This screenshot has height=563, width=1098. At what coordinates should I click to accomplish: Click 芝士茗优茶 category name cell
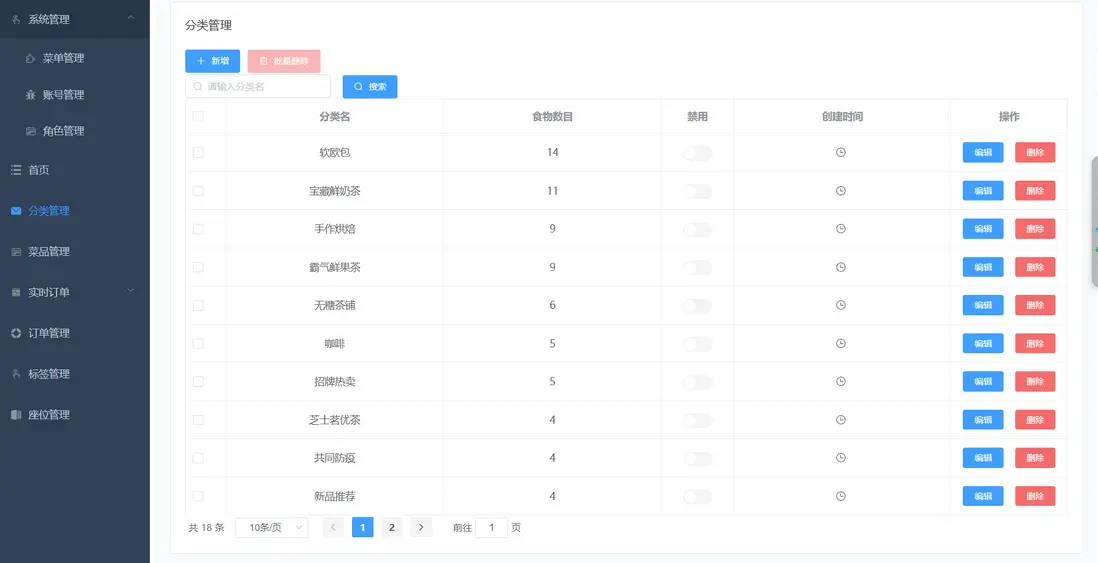click(335, 420)
